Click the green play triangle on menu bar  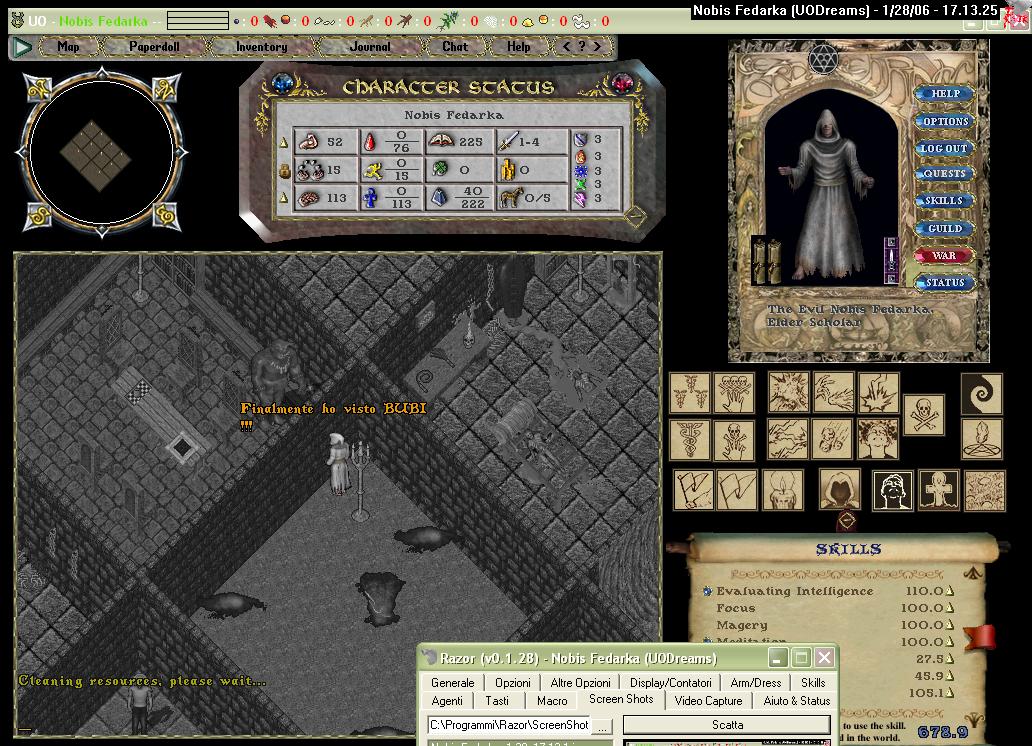(22, 47)
